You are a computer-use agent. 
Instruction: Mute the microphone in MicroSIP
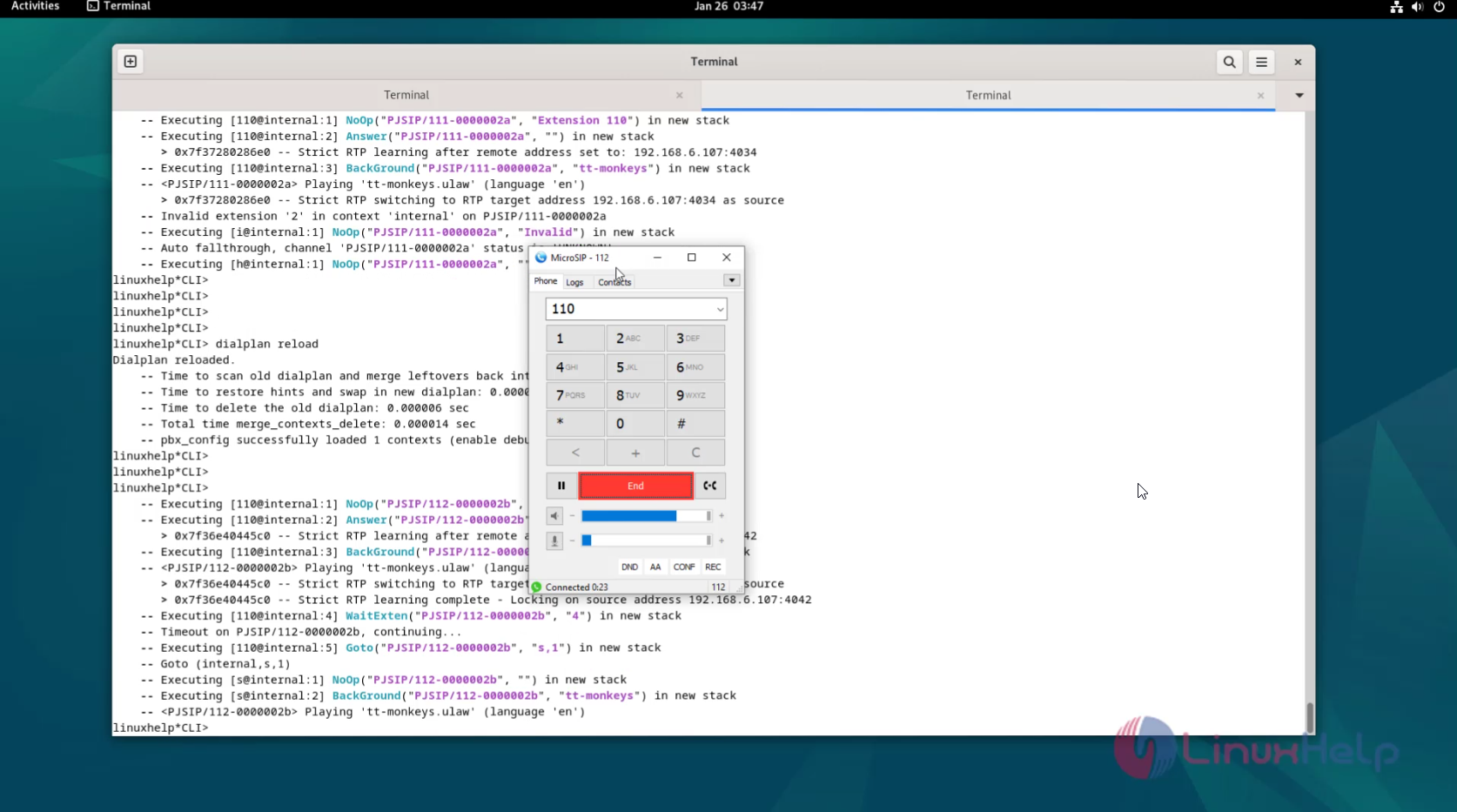pos(554,540)
